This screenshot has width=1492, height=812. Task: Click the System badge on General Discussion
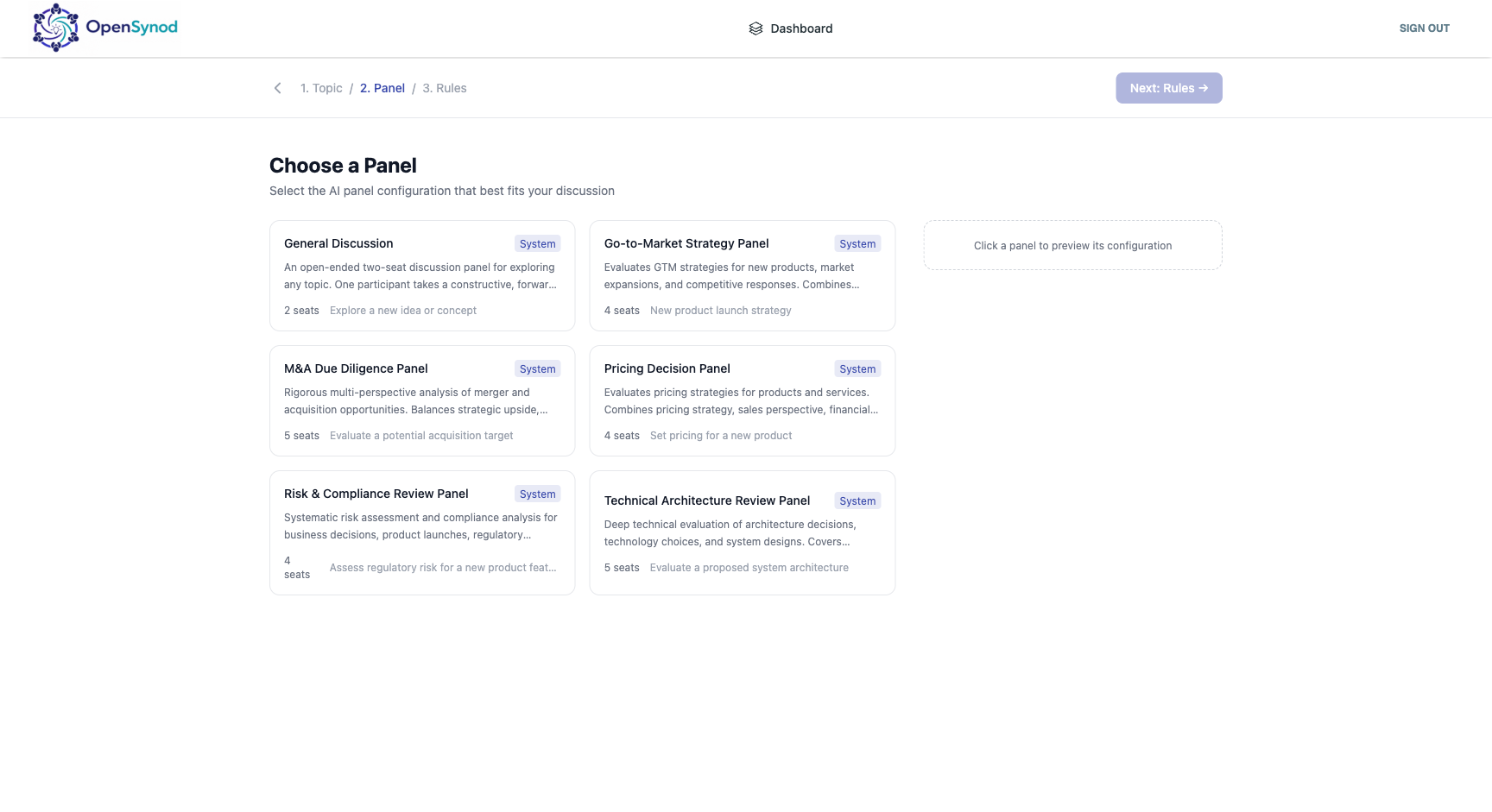click(538, 244)
